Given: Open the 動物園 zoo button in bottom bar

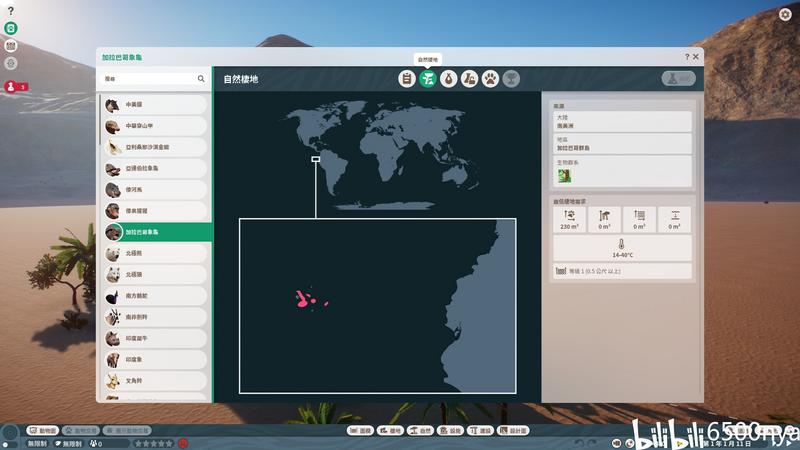Looking at the screenshot, I should 43,431.
